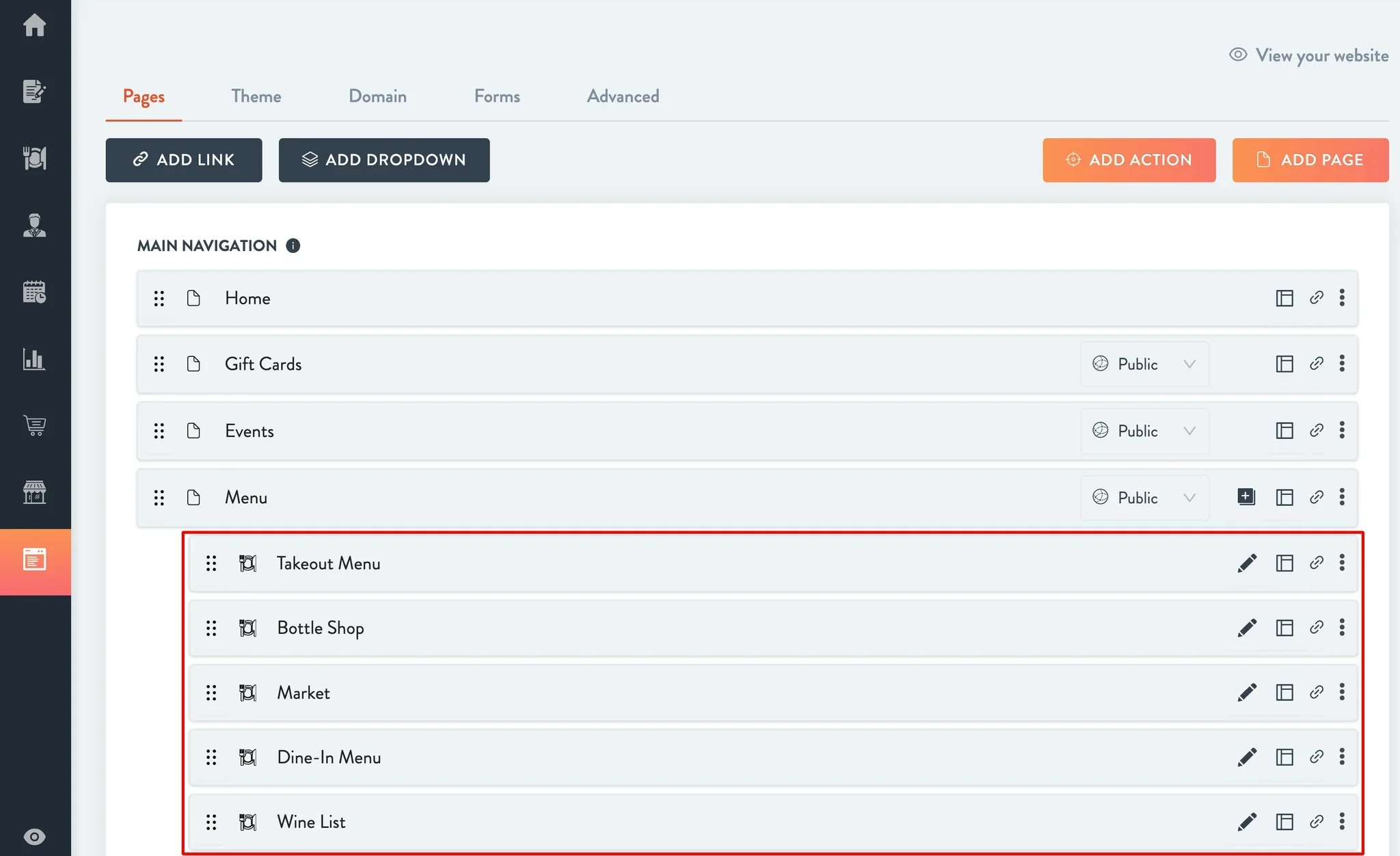
Task: Copy link icon on Home row
Action: pyautogui.click(x=1317, y=297)
